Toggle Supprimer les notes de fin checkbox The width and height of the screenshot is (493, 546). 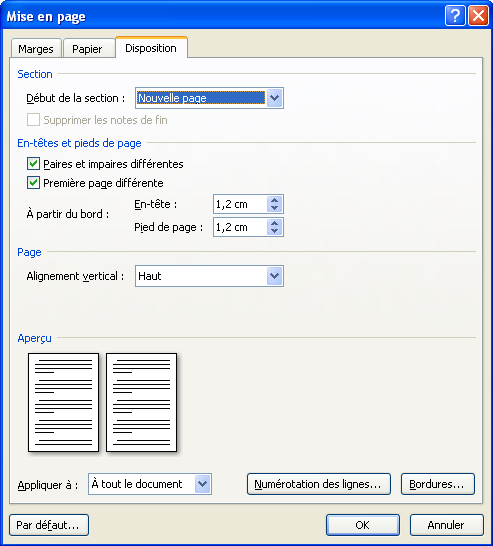[33, 120]
